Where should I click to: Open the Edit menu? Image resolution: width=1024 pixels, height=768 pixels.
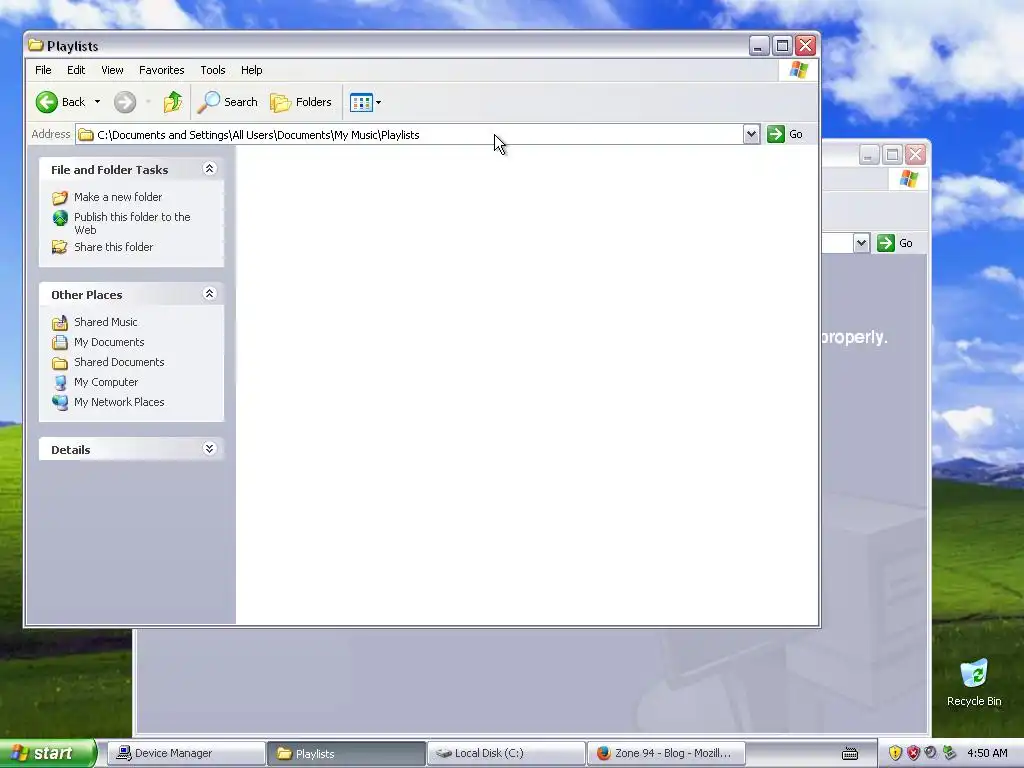click(x=76, y=70)
